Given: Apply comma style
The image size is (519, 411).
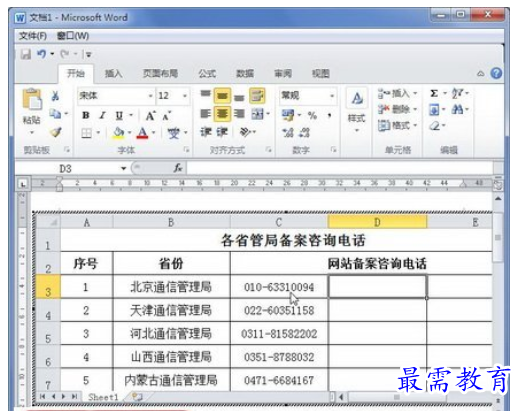Looking at the screenshot, I should point(329,116).
